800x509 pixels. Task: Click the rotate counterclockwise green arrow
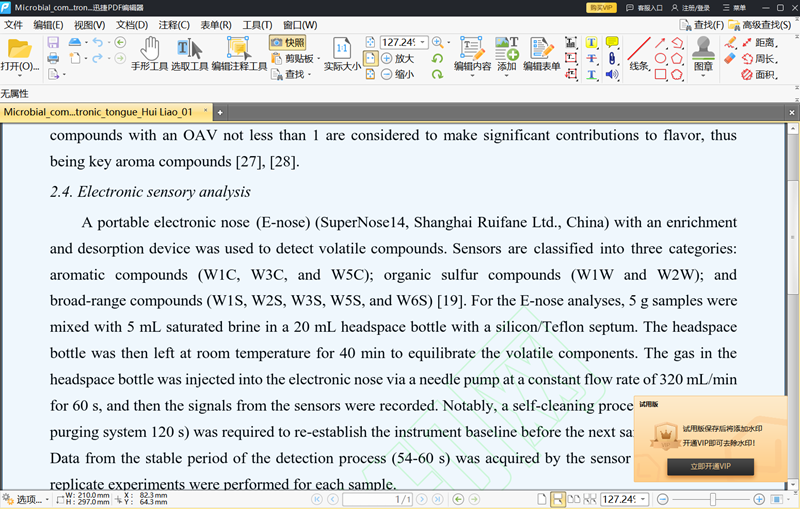(437, 59)
